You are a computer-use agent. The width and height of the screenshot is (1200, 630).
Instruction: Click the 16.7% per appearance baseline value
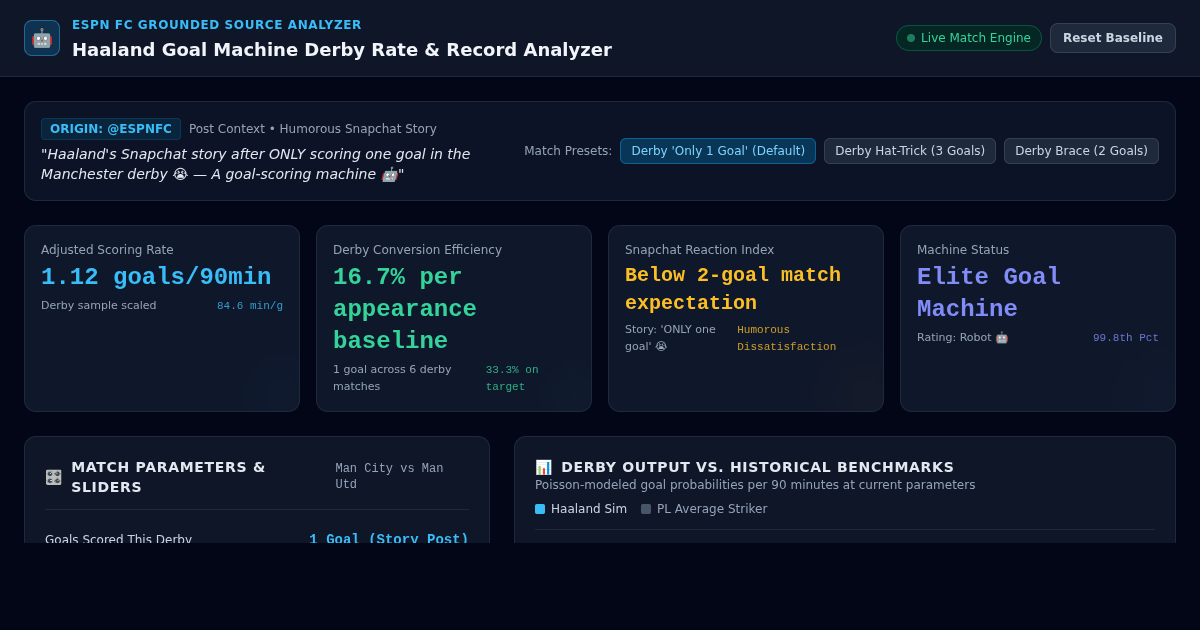point(404,309)
